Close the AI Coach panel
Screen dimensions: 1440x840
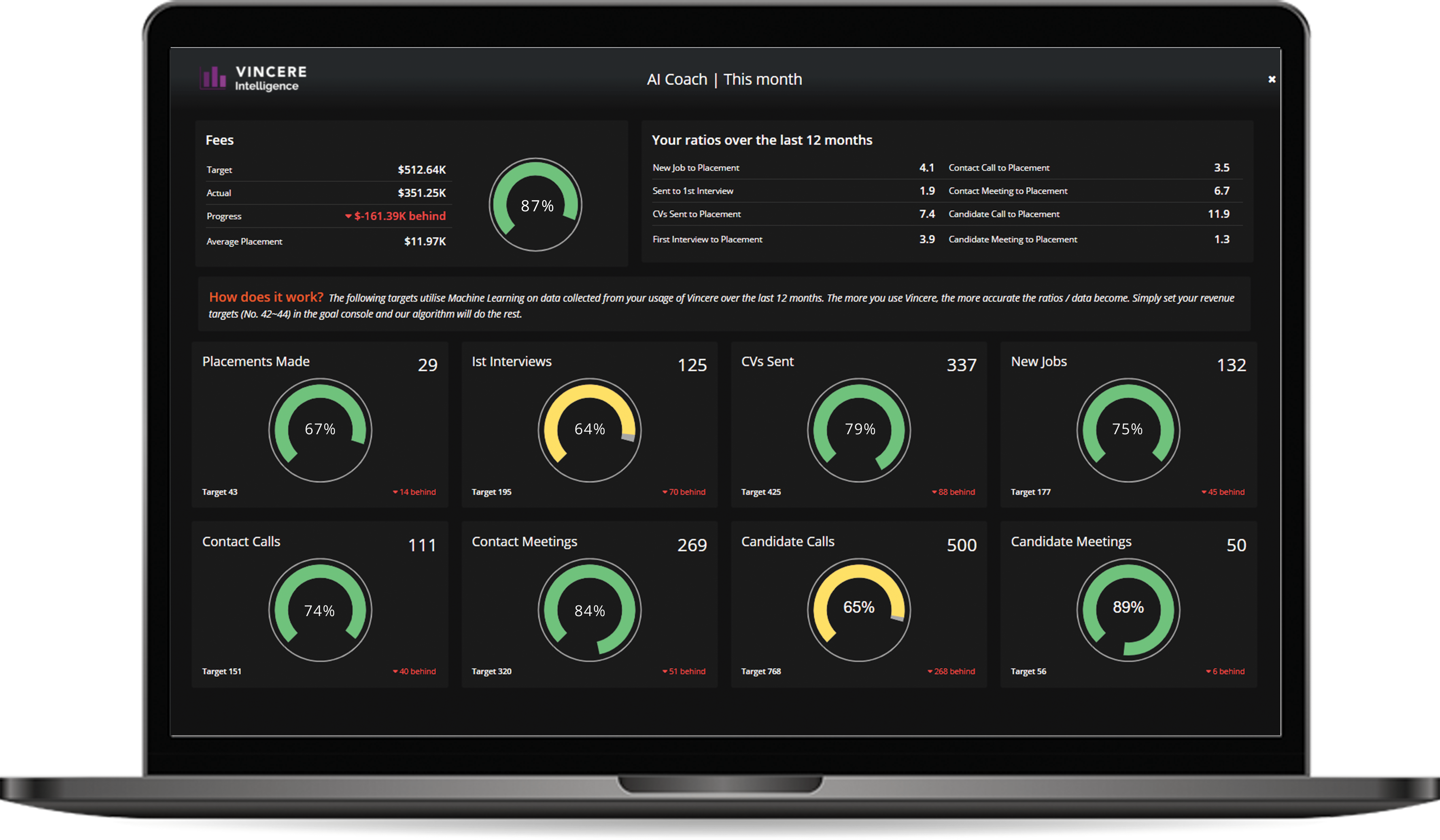1272,79
